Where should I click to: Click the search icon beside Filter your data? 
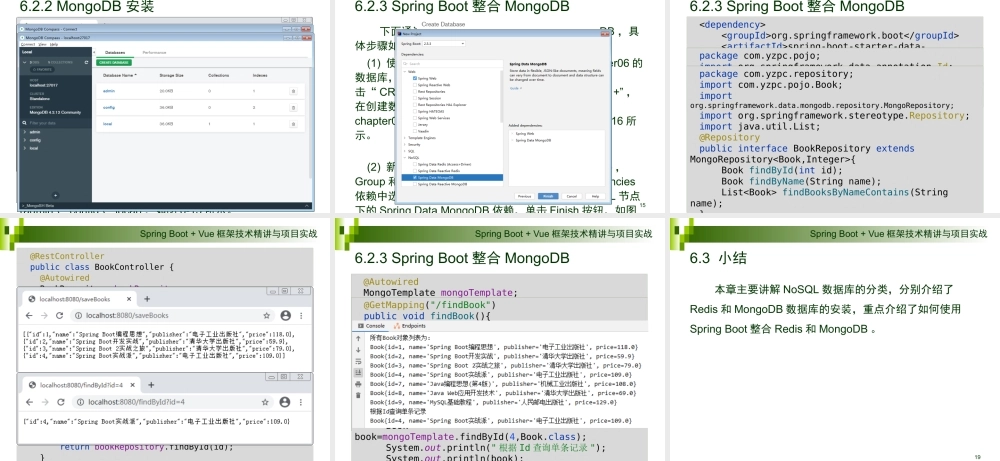[x=24, y=123]
